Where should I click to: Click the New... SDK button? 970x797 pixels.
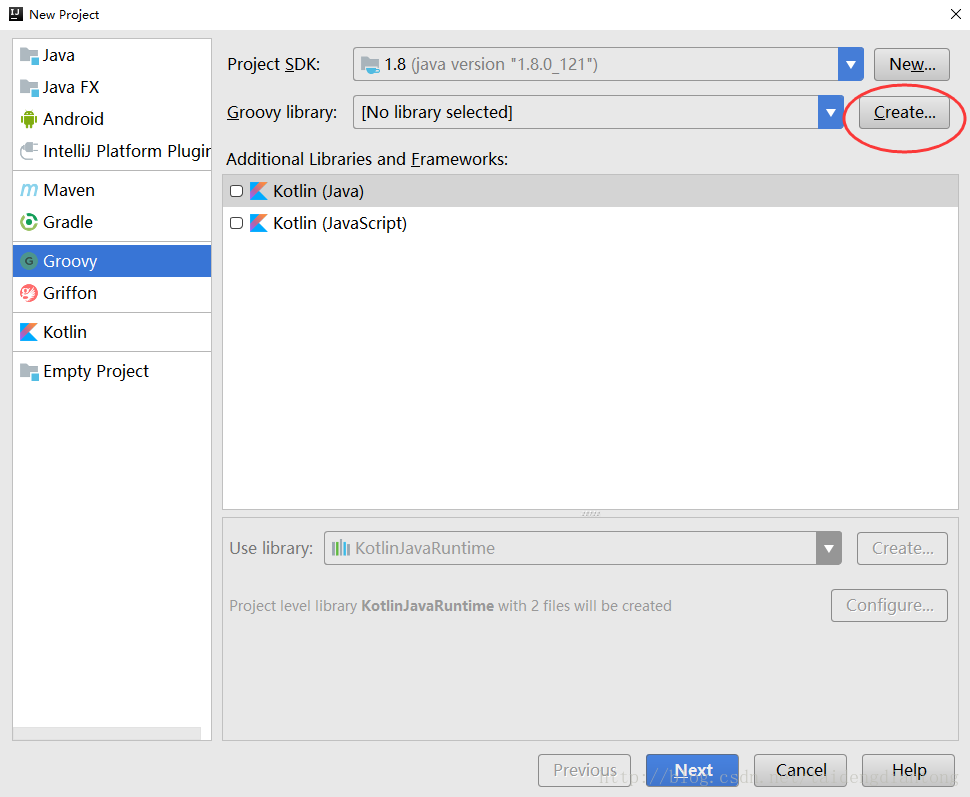tap(911, 64)
